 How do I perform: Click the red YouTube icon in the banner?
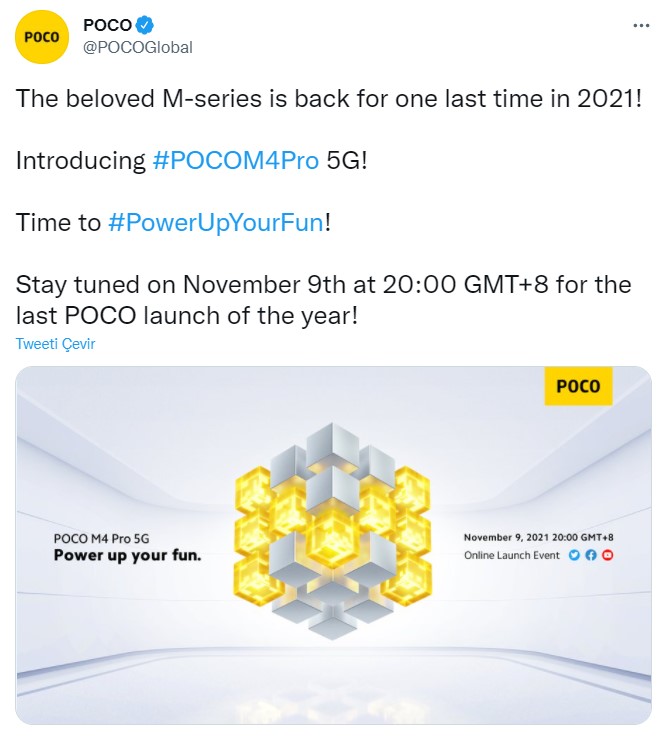click(607, 555)
